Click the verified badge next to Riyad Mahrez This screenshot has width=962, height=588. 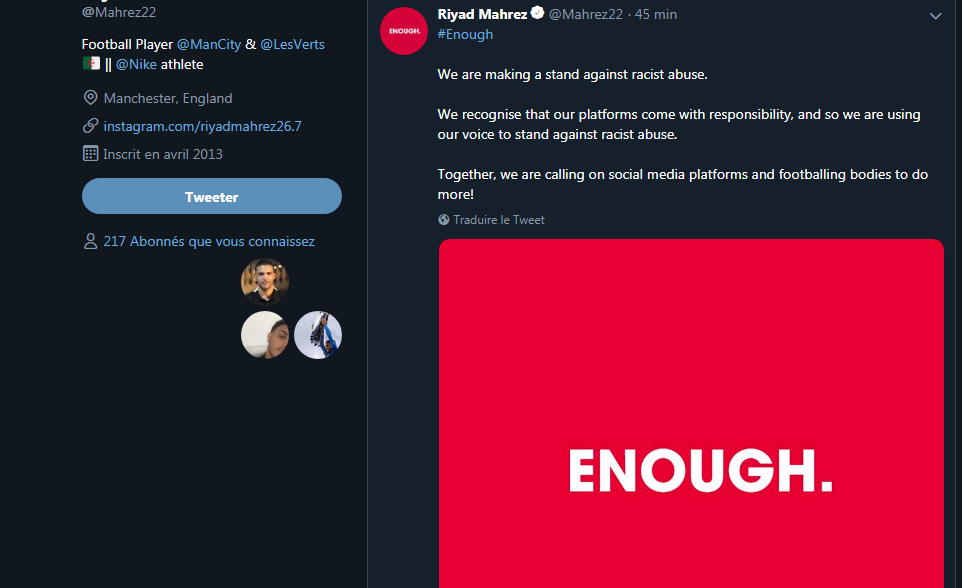click(x=537, y=14)
